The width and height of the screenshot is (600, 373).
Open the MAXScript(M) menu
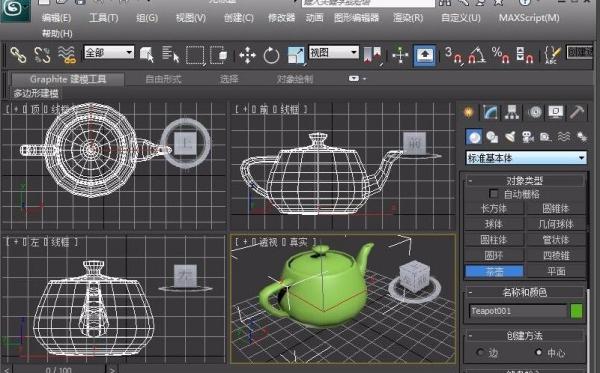529,18
